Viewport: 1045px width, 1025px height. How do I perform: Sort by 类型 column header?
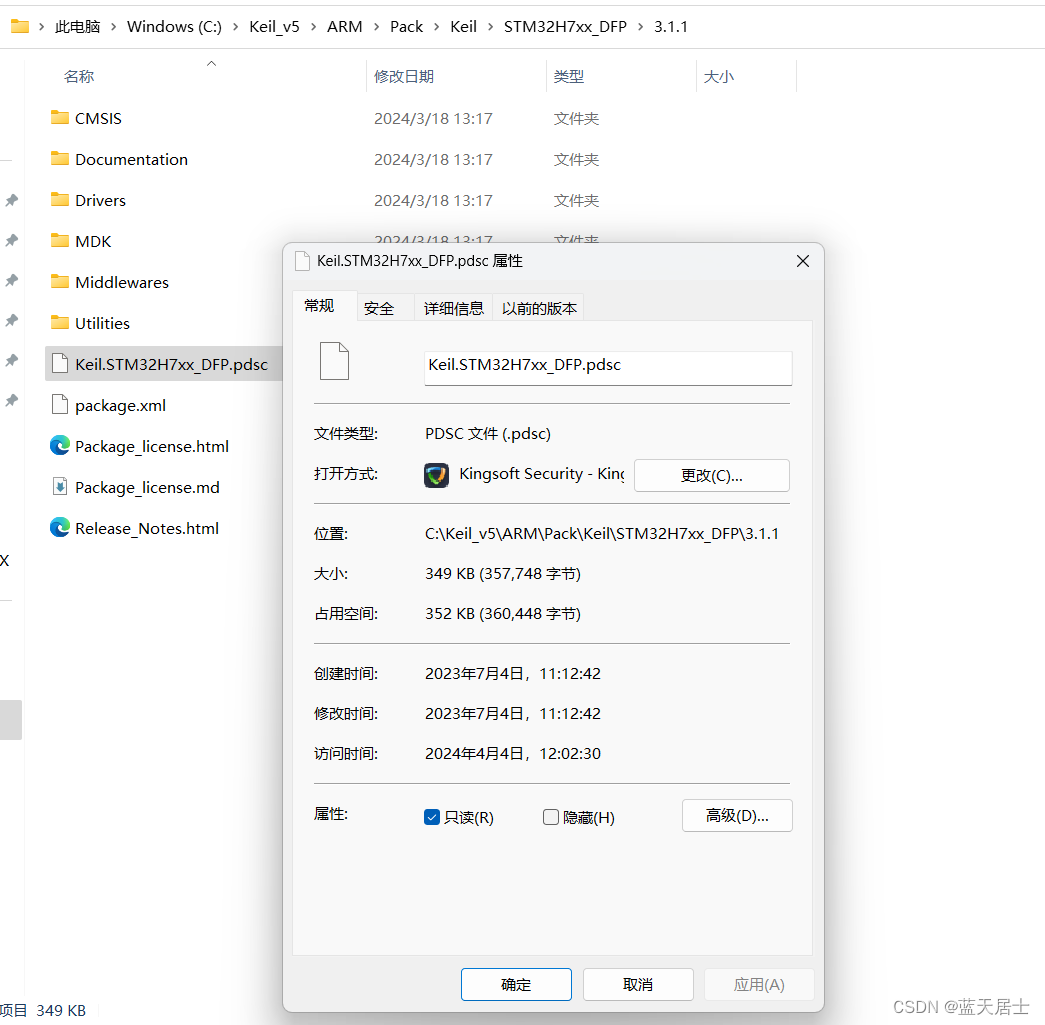[568, 77]
